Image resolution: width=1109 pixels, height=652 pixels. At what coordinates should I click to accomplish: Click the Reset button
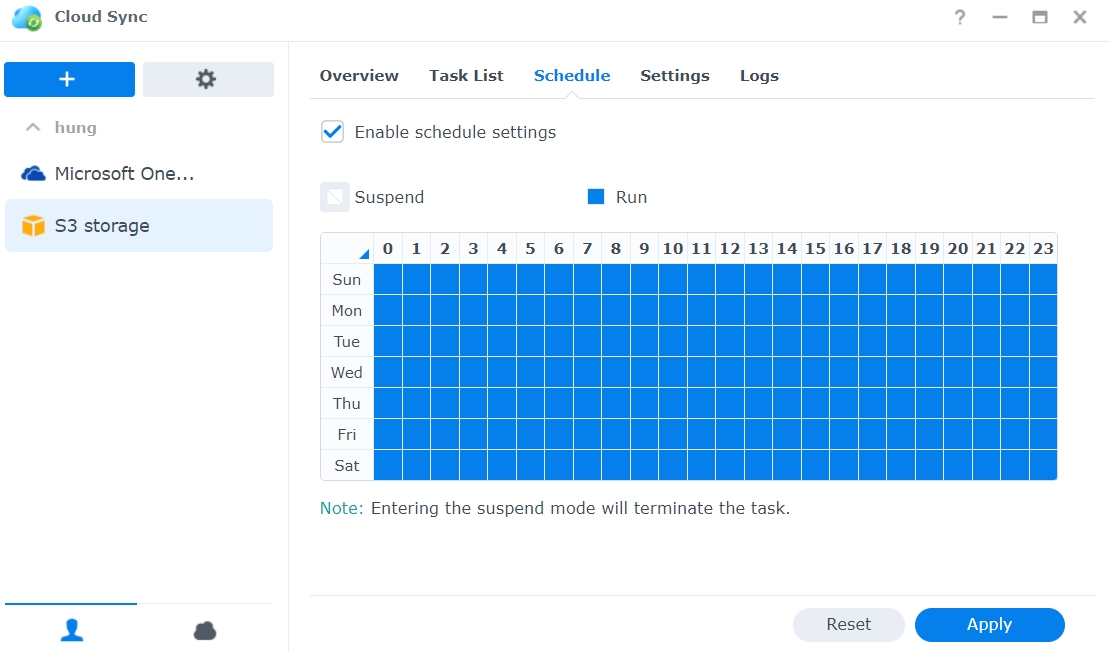[x=848, y=625]
